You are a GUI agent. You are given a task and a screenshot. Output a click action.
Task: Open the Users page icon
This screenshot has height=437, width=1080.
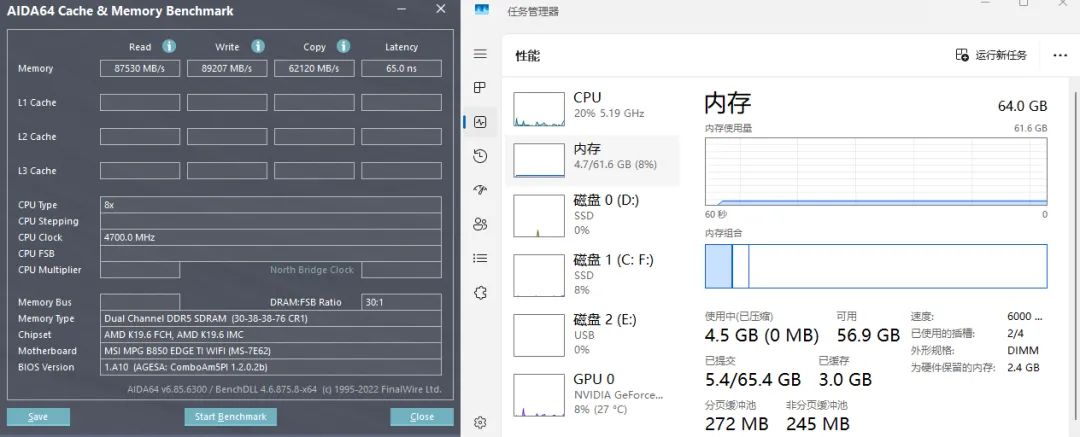pos(480,224)
